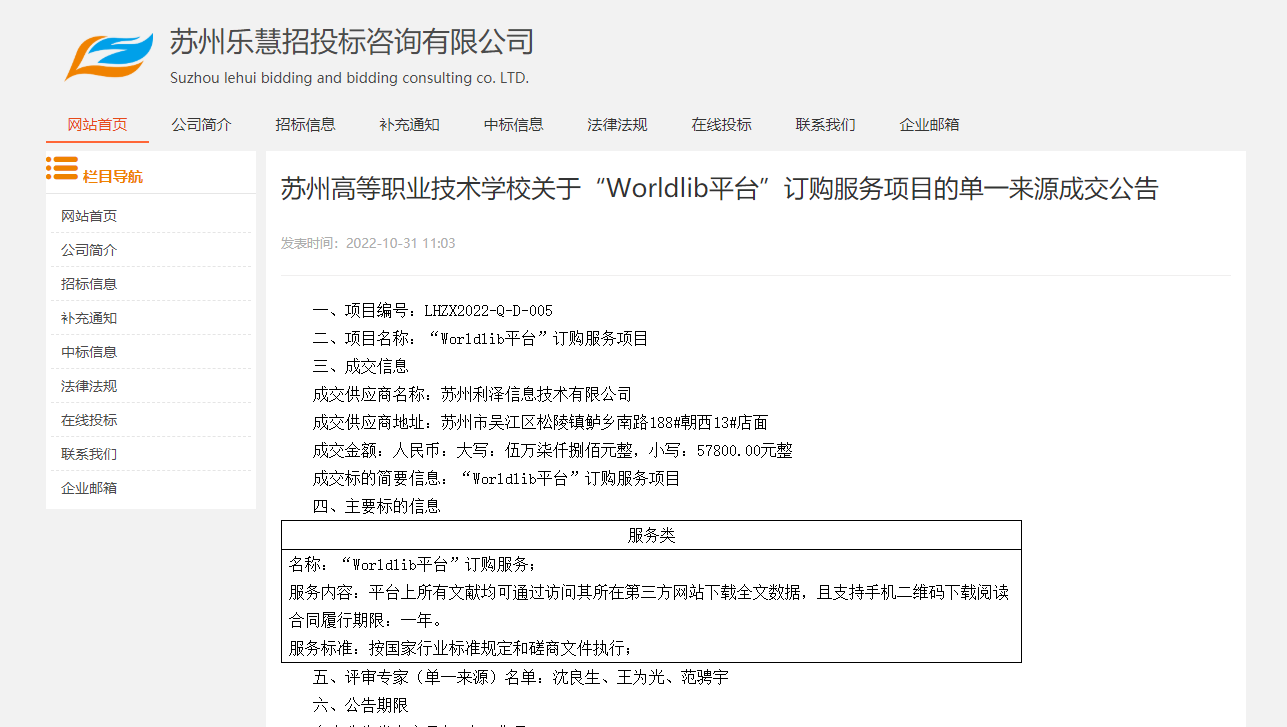This screenshot has width=1287, height=727.
Task: Open 联系我们 in top navigation bar
Action: pyautogui.click(x=825, y=125)
